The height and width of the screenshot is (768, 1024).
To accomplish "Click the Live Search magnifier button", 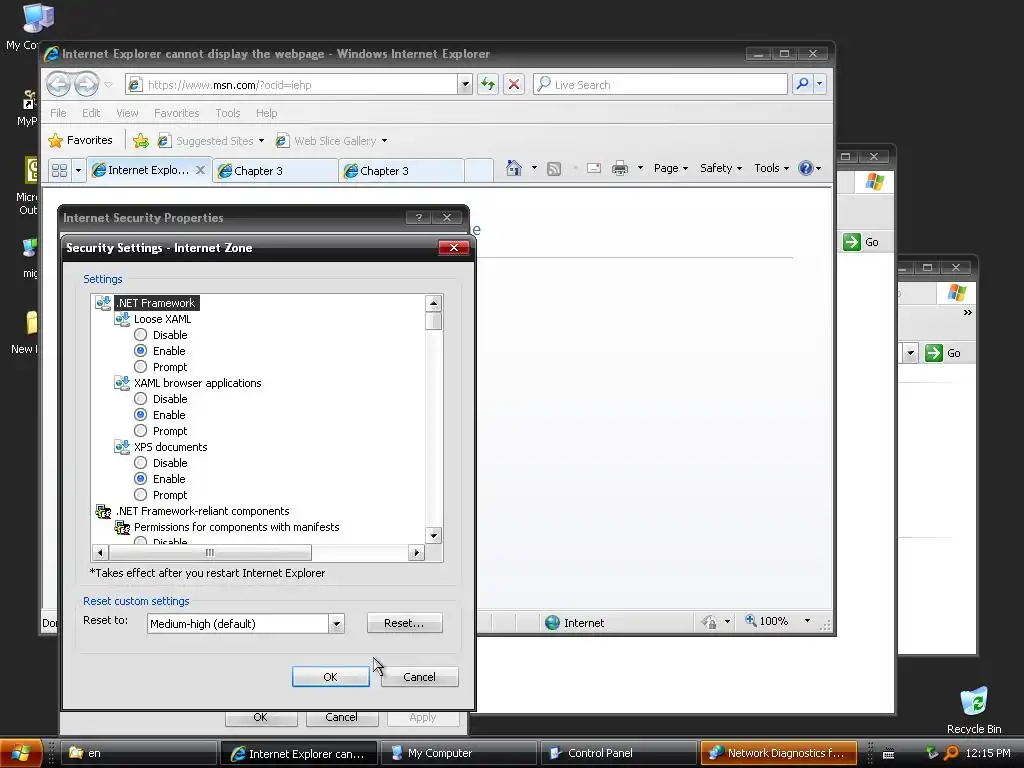I will [x=803, y=84].
